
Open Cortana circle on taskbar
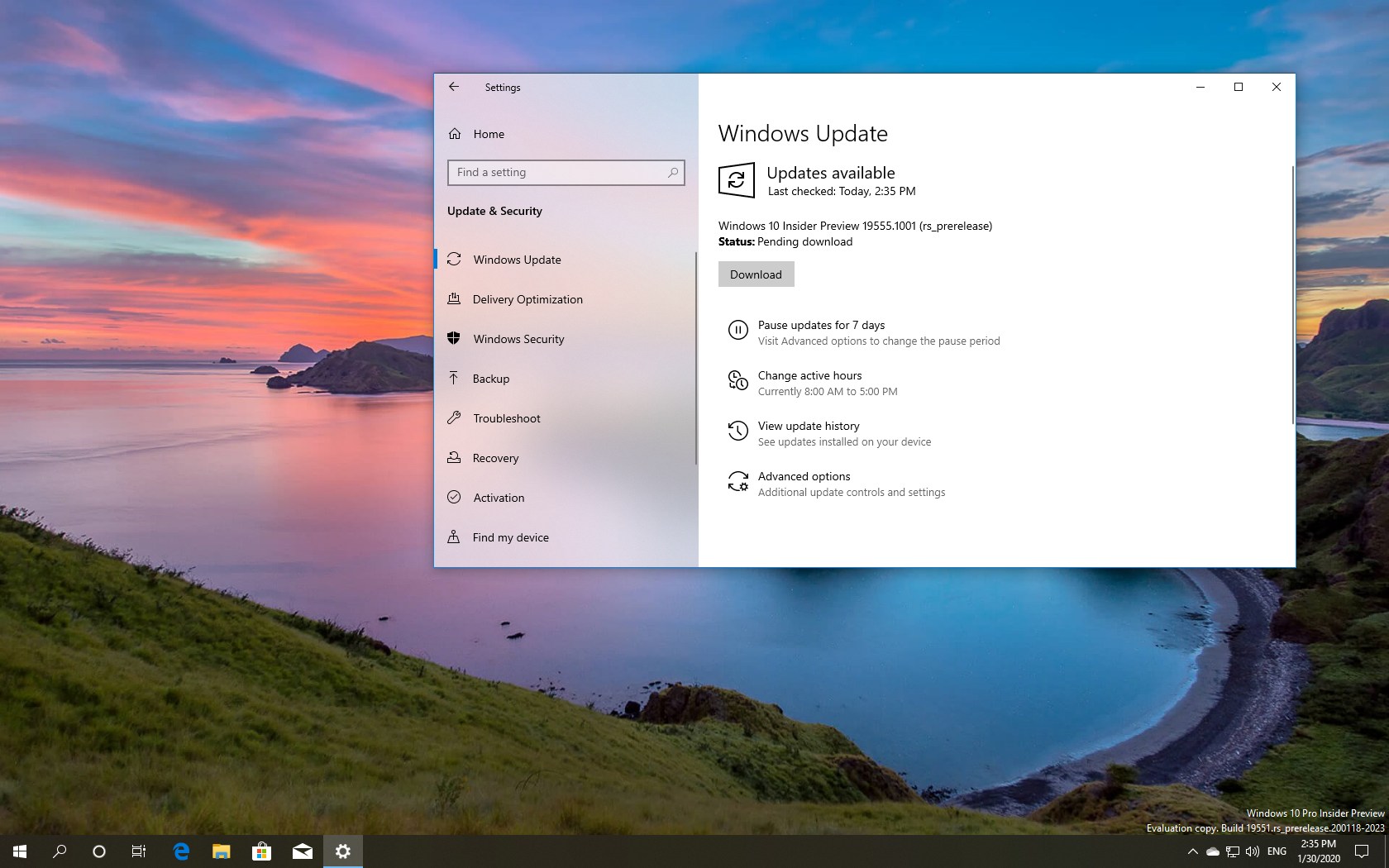tap(99, 851)
